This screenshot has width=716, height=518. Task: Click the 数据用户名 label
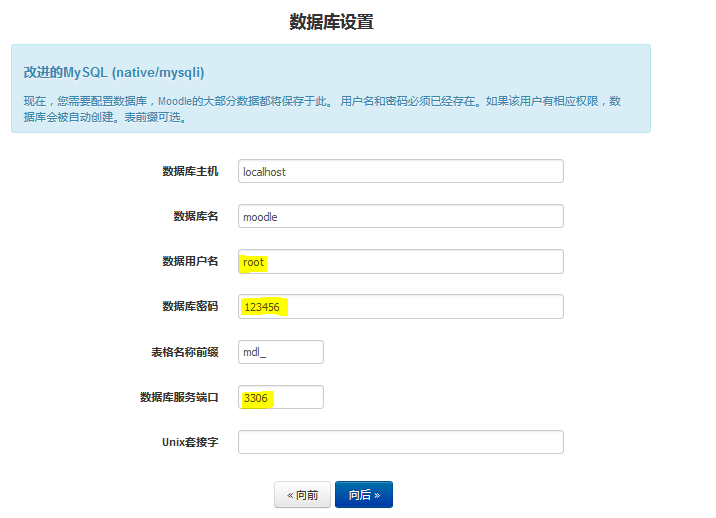pos(190,261)
